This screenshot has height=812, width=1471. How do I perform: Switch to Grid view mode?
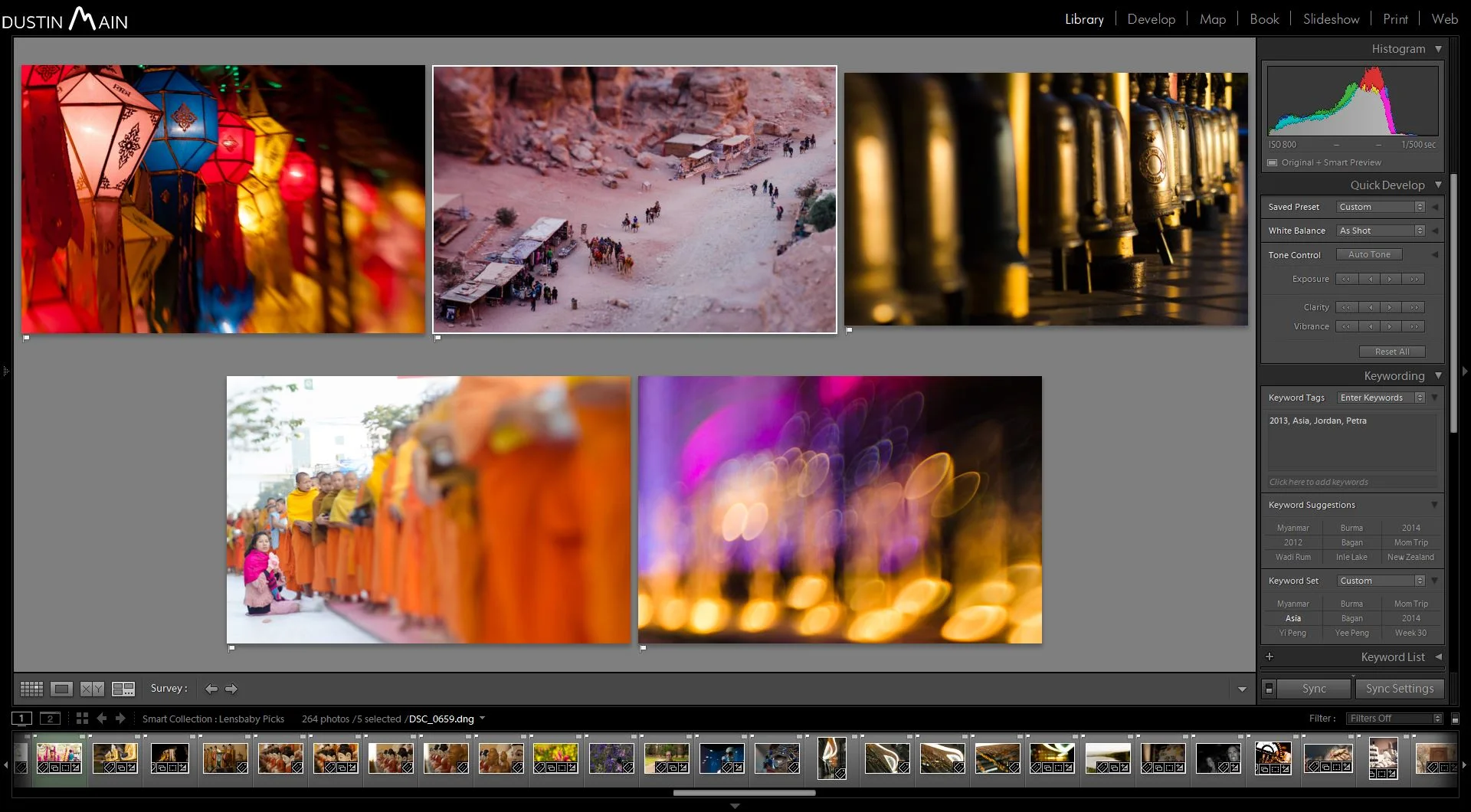(31, 688)
